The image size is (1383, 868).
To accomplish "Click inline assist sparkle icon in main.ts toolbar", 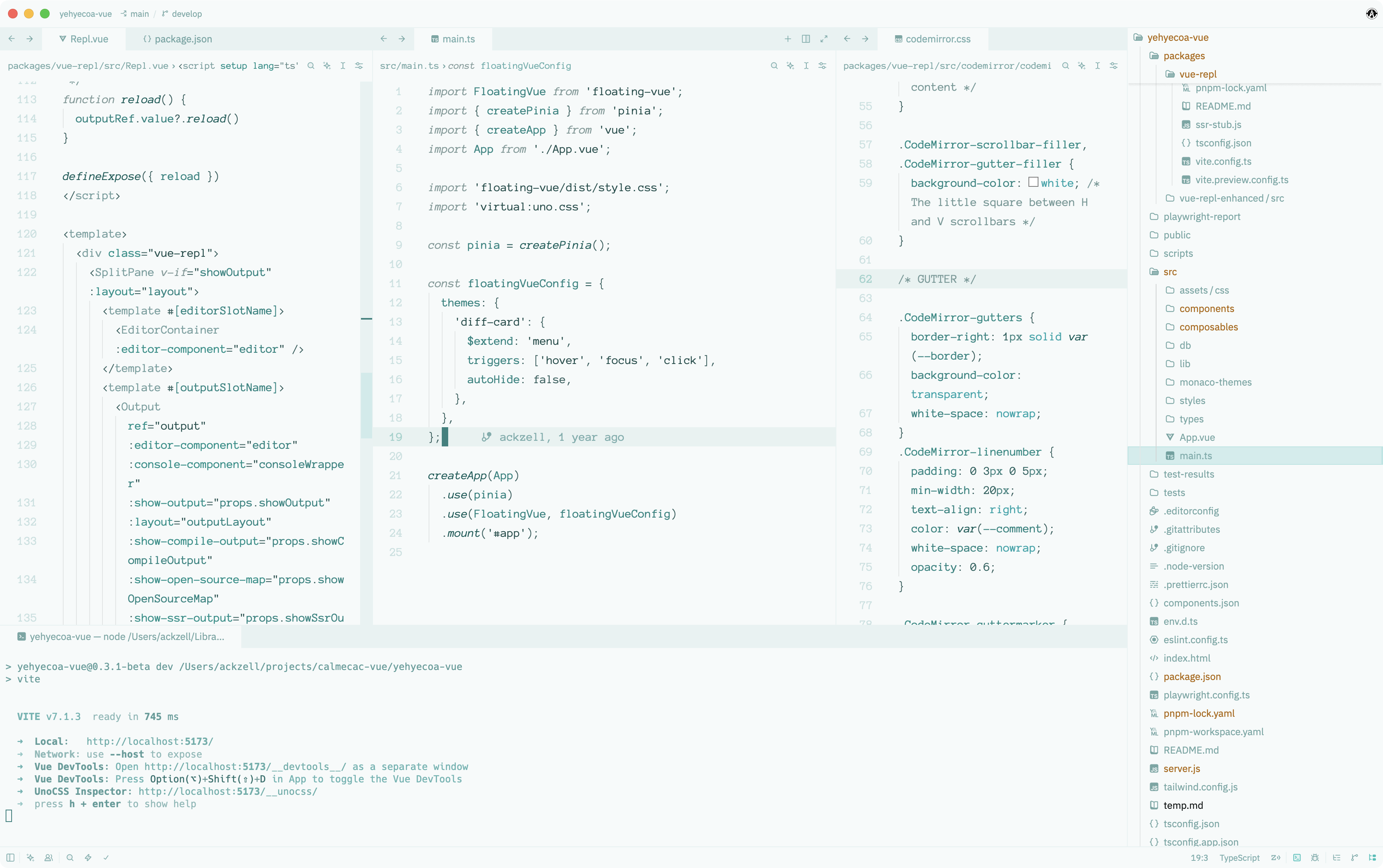I will pyautogui.click(x=790, y=66).
